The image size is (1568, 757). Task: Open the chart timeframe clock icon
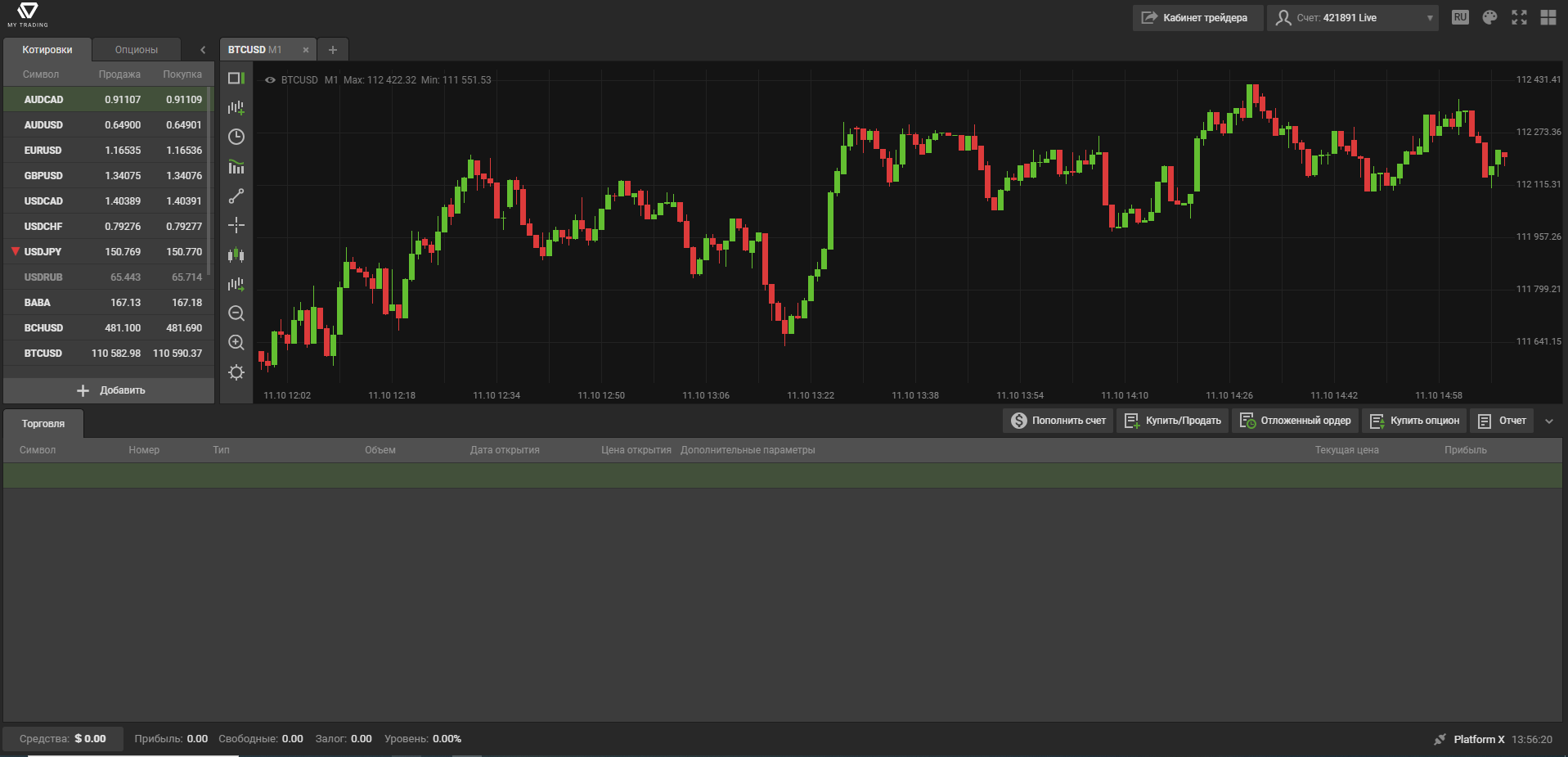(x=236, y=137)
